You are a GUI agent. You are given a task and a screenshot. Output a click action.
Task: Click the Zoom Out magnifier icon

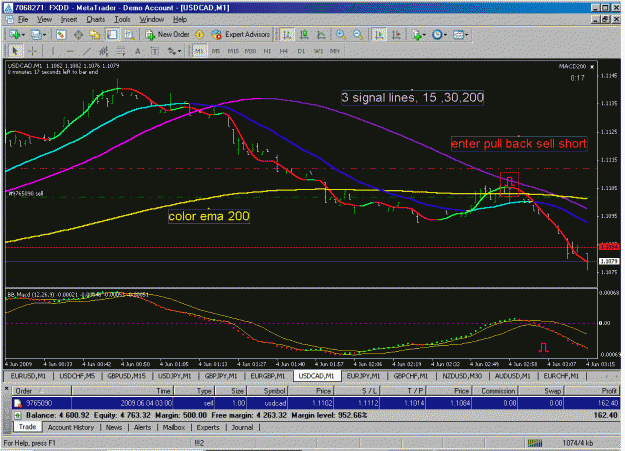(x=358, y=35)
